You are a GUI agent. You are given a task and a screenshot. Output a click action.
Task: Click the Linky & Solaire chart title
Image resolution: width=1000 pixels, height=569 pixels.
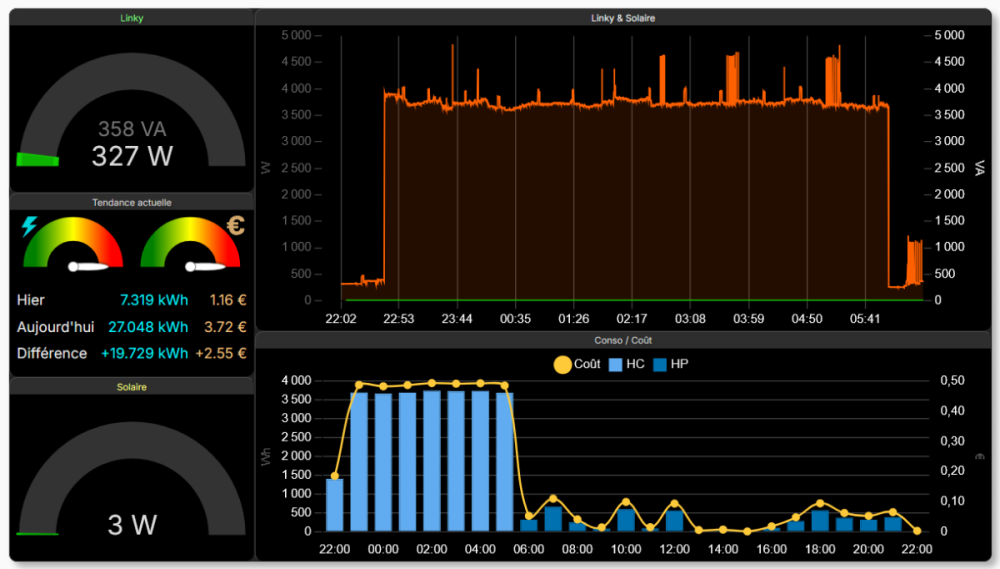tap(623, 18)
